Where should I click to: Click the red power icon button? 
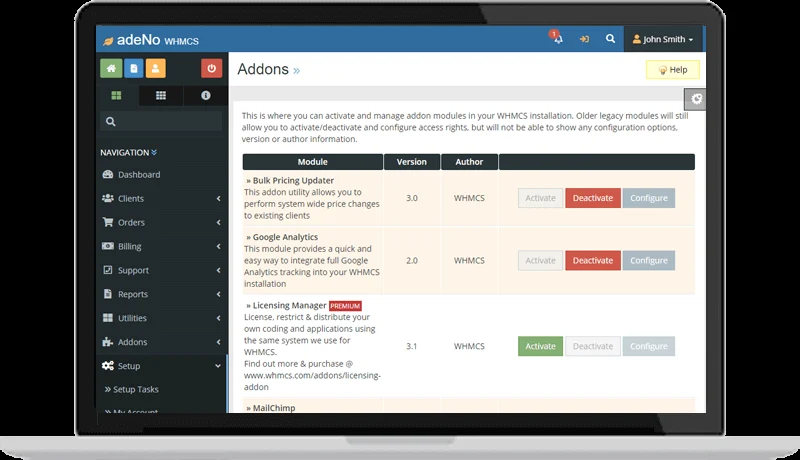pos(212,68)
